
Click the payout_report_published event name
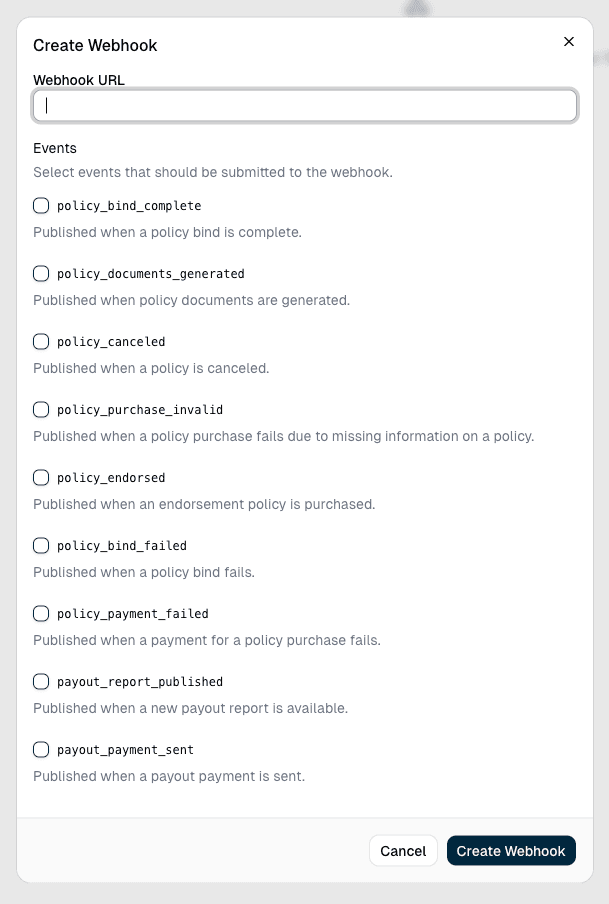coord(139,682)
